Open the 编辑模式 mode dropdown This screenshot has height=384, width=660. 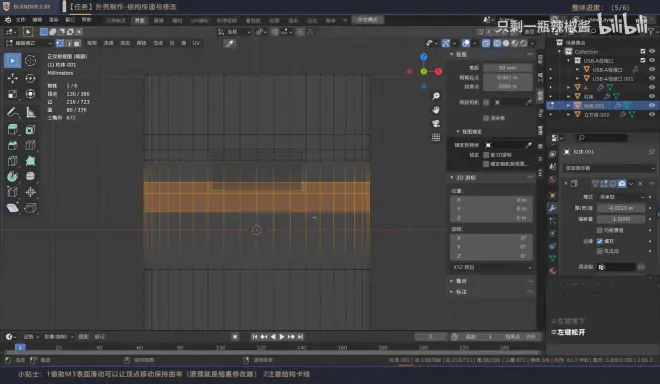pos(29,43)
